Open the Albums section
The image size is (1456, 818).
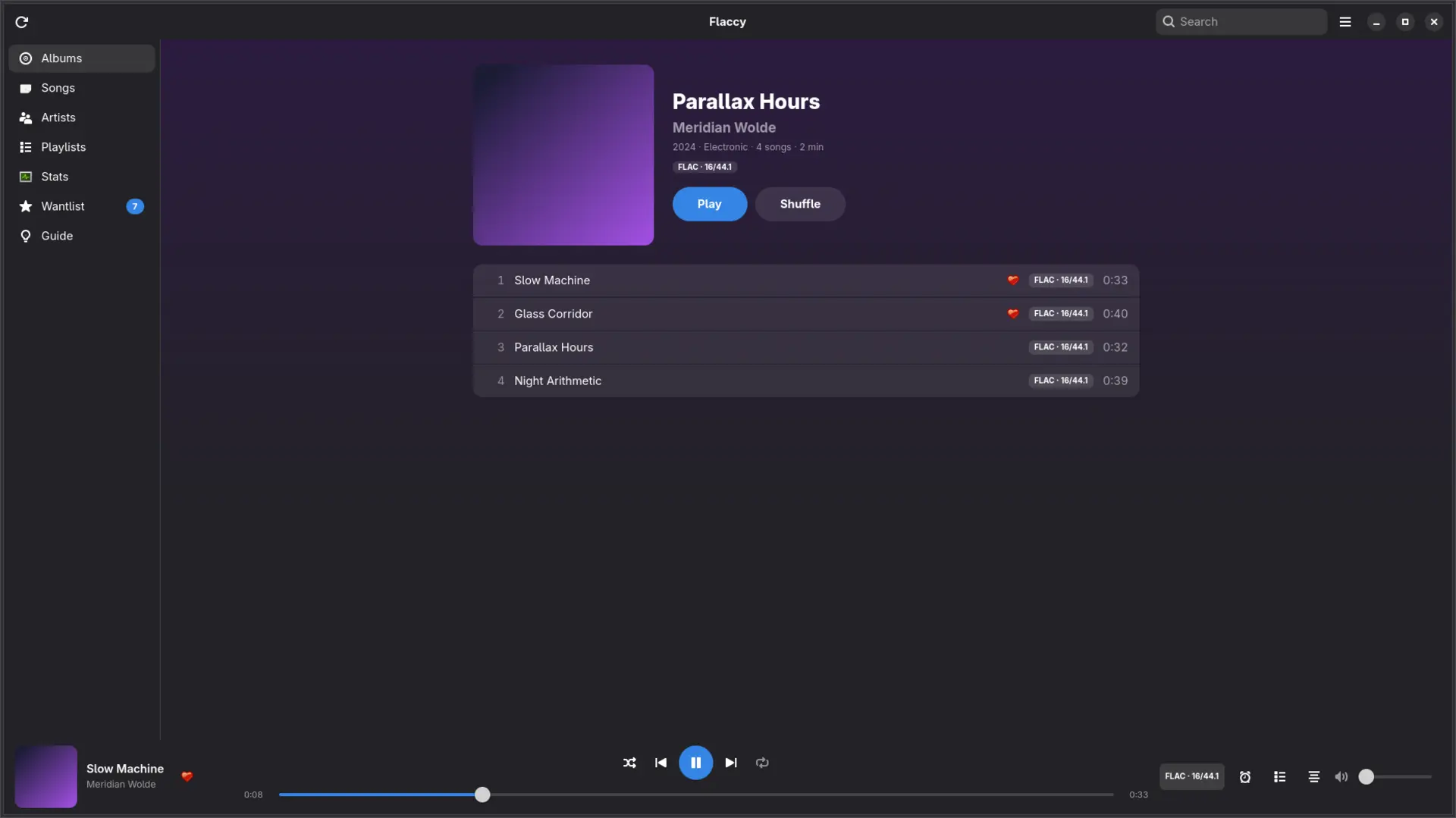(x=82, y=58)
